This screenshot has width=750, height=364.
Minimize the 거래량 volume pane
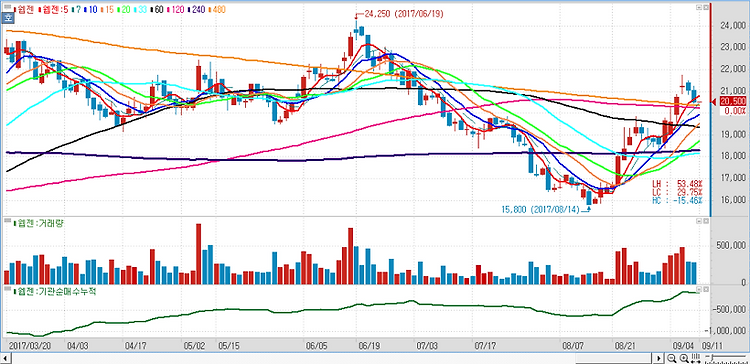point(698,221)
